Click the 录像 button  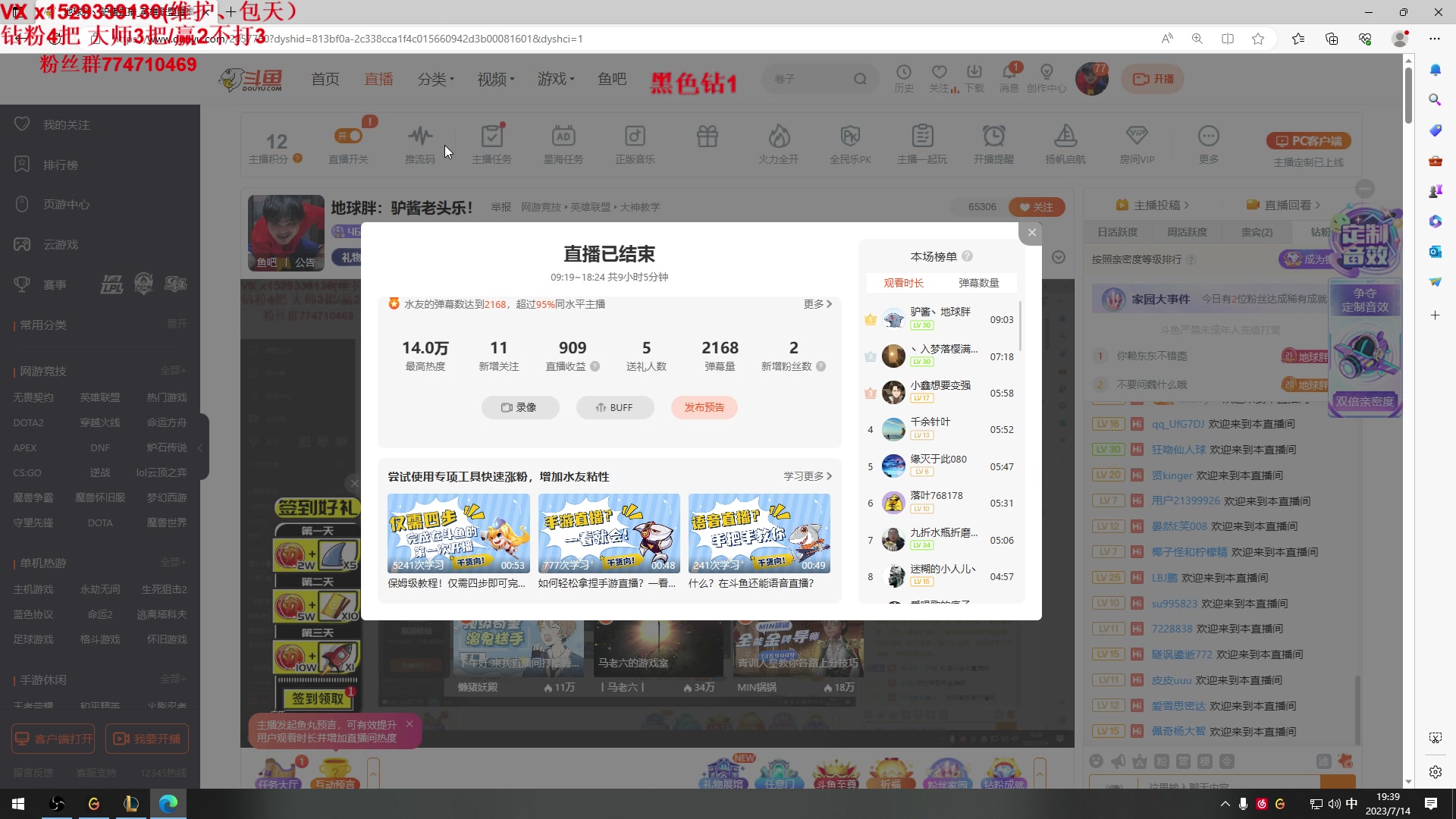point(520,407)
